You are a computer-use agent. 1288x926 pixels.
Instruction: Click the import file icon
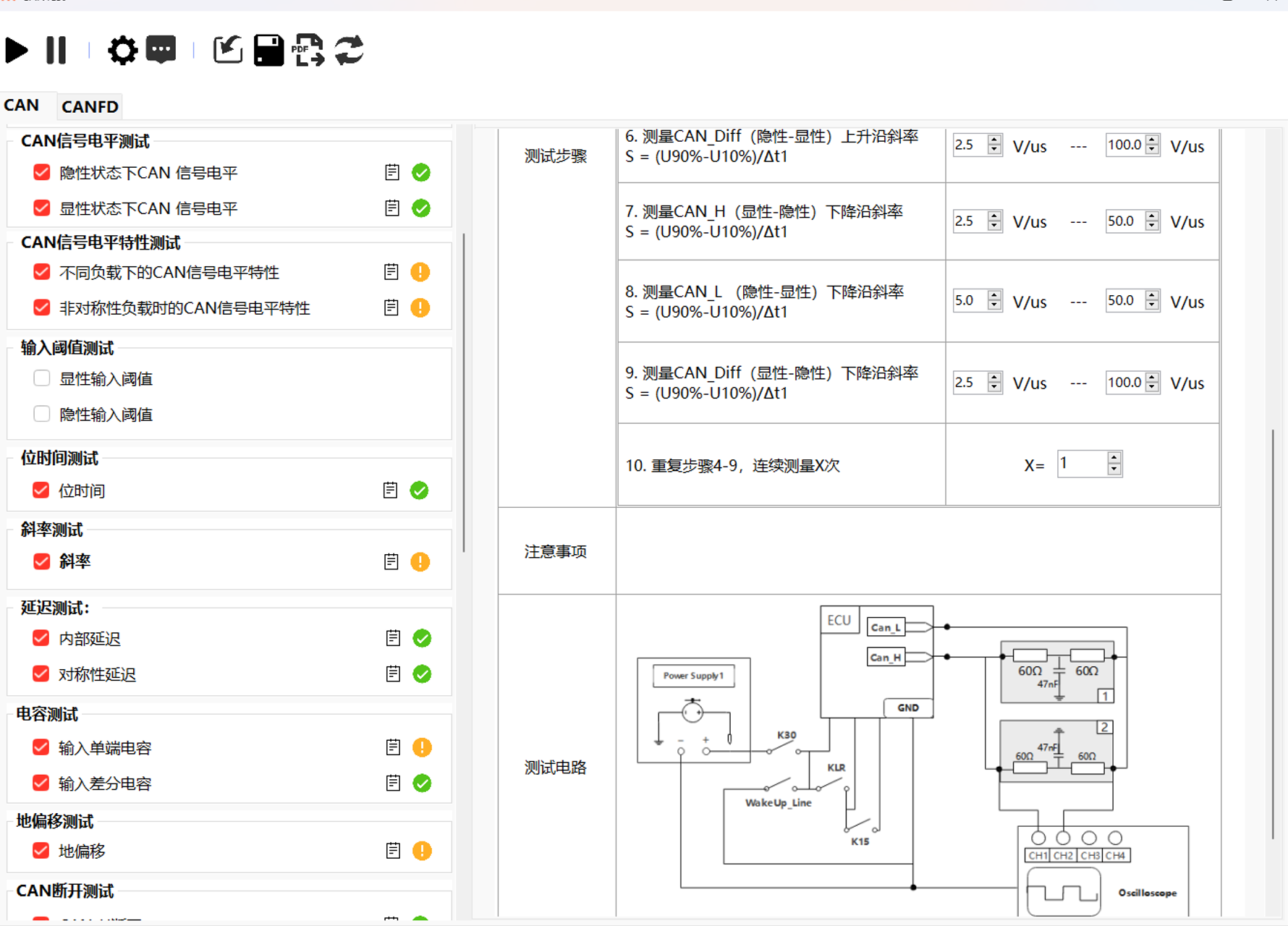[x=227, y=51]
